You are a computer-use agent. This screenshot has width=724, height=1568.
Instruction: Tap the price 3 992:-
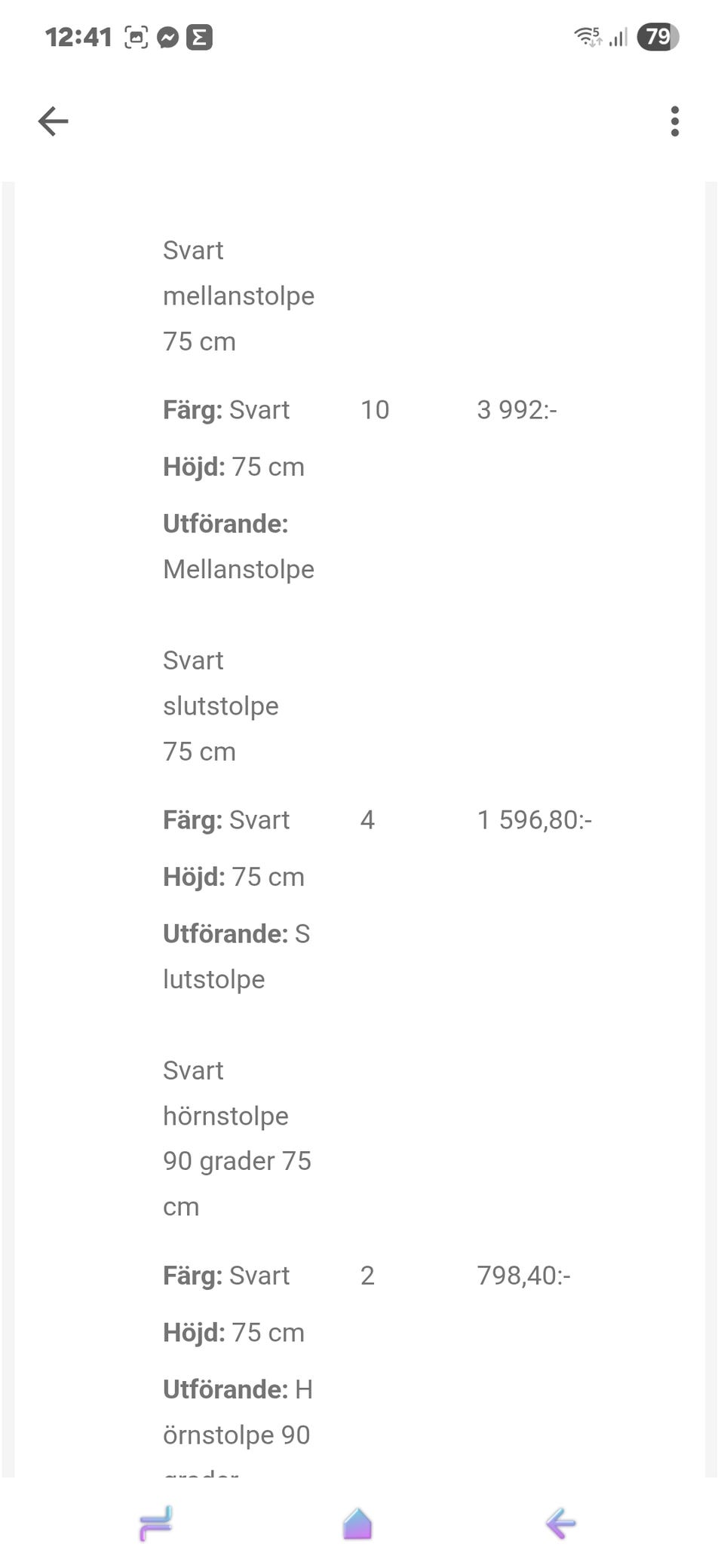517,410
